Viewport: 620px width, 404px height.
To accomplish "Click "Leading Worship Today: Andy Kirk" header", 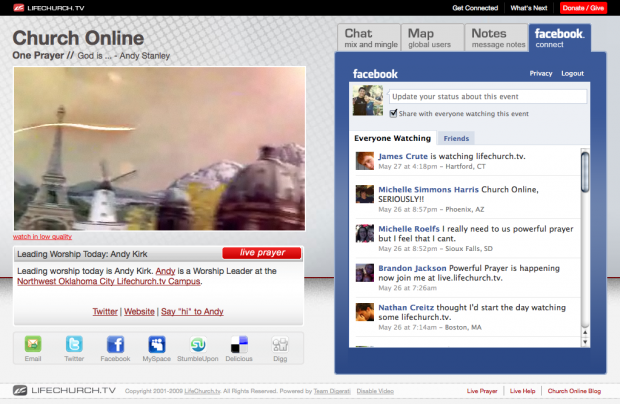I will (x=82, y=254).
